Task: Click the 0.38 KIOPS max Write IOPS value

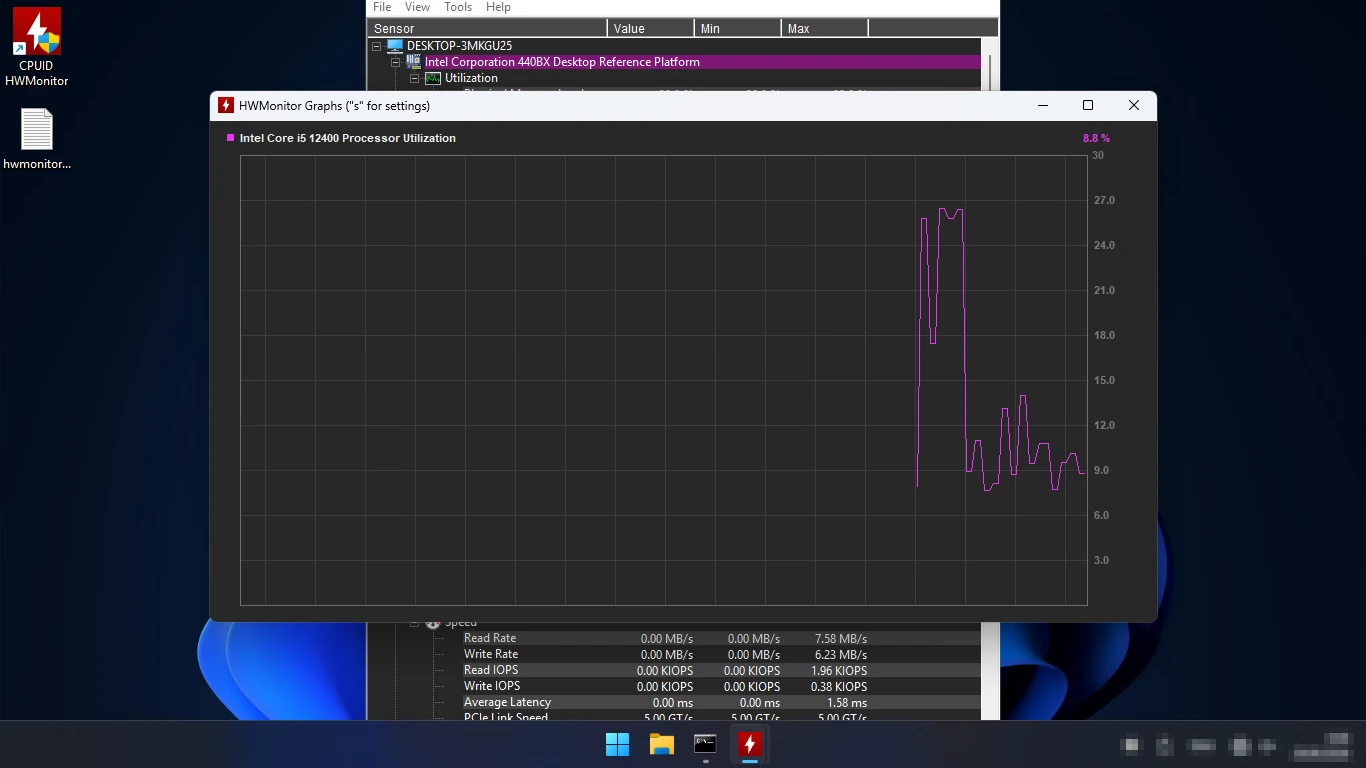Action: pyautogui.click(x=839, y=687)
